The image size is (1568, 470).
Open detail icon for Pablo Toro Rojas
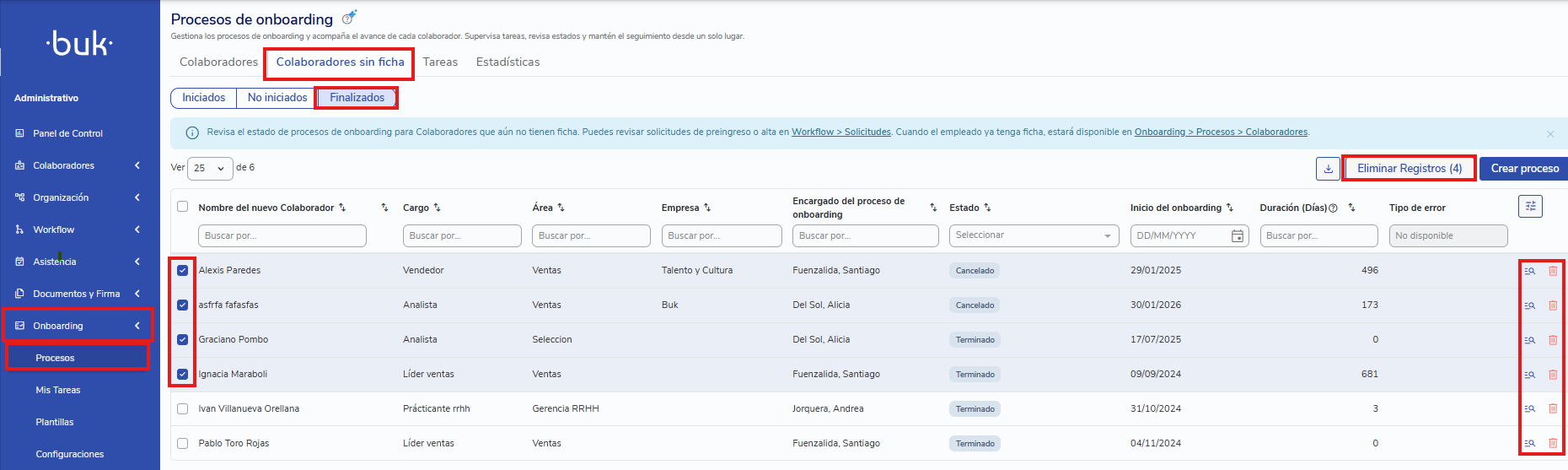click(x=1530, y=444)
